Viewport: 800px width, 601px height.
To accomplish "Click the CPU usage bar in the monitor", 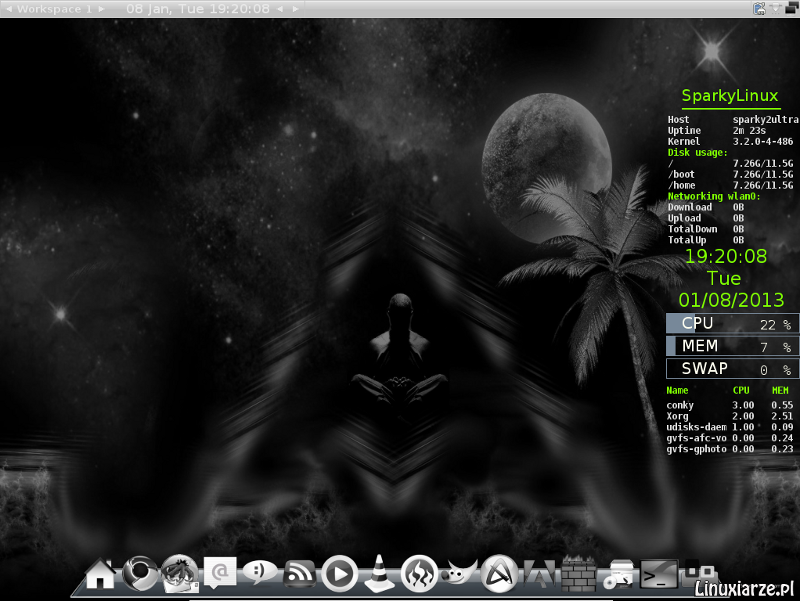I will click(x=732, y=323).
